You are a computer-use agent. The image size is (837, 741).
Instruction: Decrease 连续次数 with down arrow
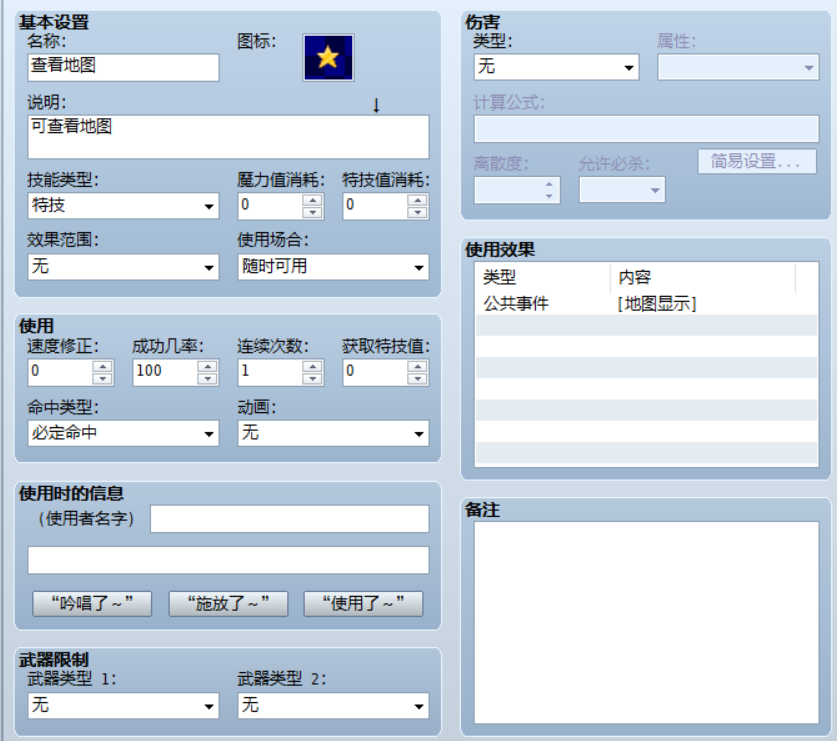[x=312, y=379]
